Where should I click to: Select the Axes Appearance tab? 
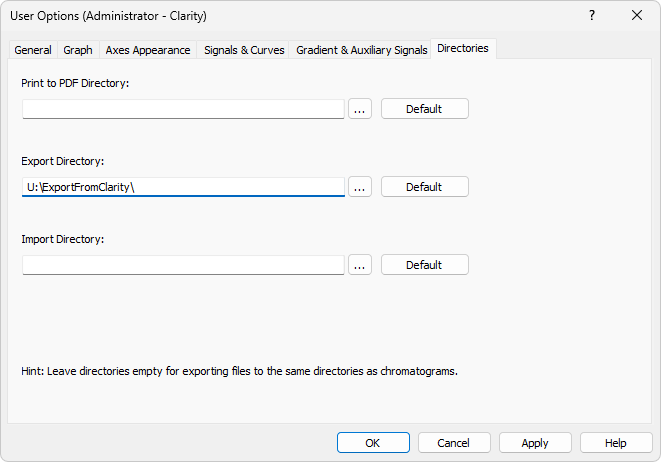[148, 50]
